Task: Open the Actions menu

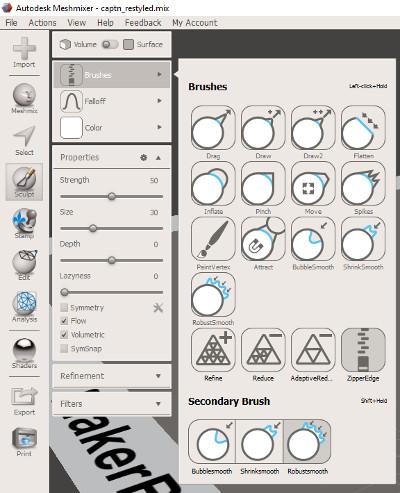Action: (x=42, y=23)
